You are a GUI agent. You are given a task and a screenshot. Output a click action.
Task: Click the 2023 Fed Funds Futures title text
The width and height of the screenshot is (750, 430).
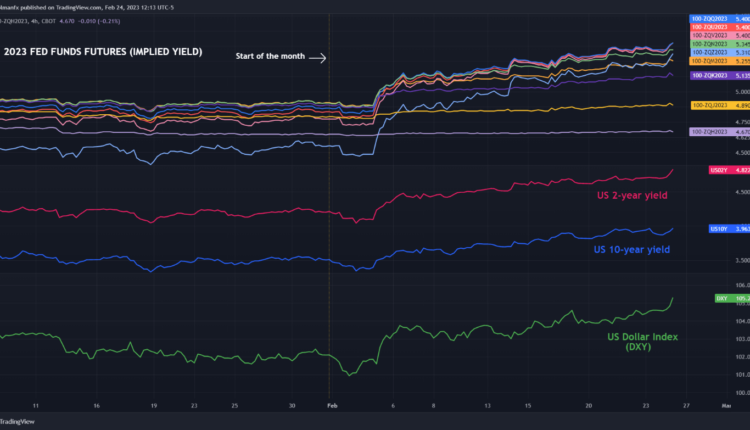100,51
